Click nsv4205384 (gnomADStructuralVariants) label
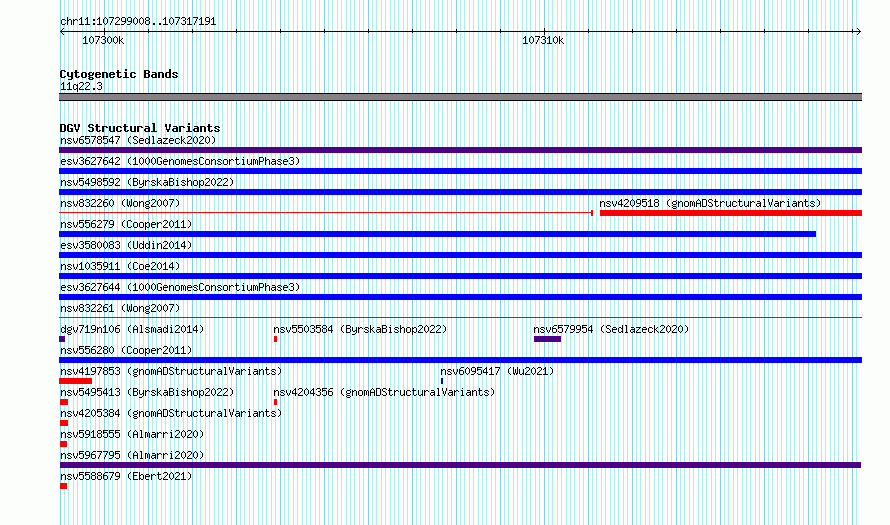The height and width of the screenshot is (525, 890). pos(171,413)
